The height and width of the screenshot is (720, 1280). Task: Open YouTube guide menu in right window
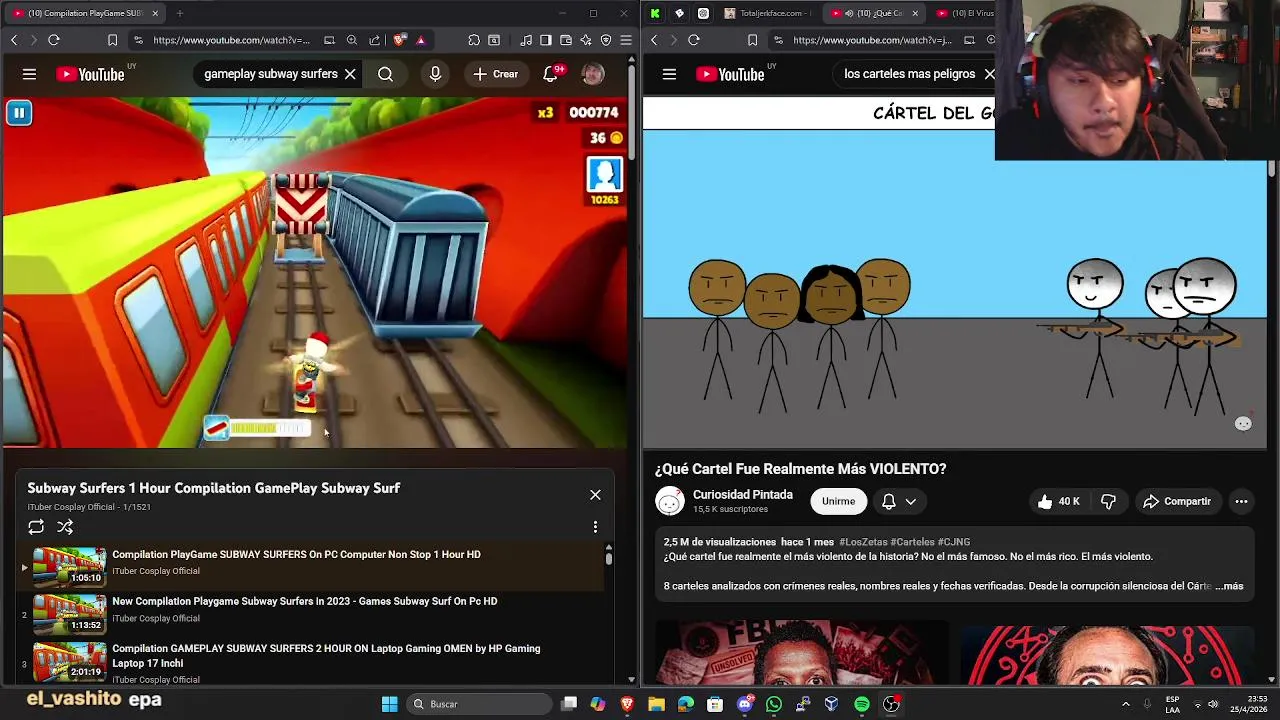pyautogui.click(x=669, y=74)
